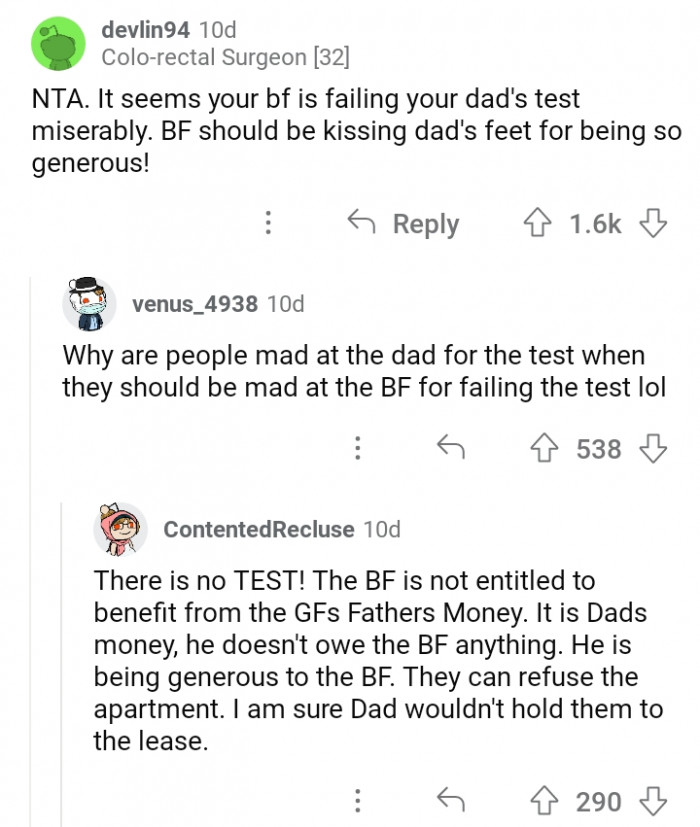Upvote ContentedRecluse's reply
The image size is (700, 827).
543,801
